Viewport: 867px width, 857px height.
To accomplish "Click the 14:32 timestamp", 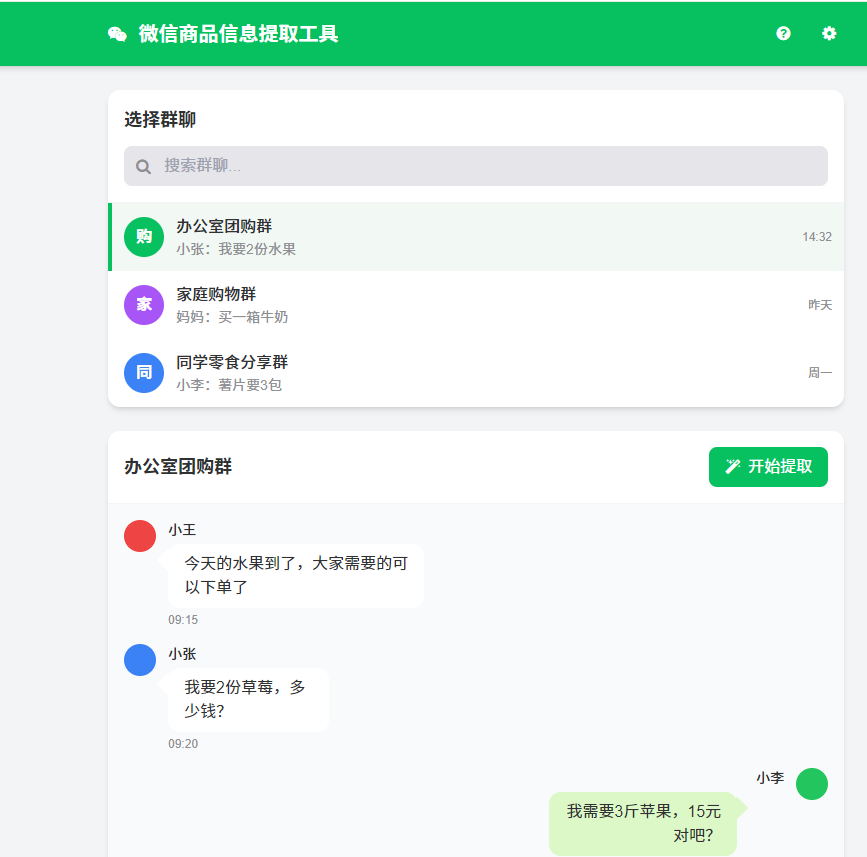I will pos(817,237).
